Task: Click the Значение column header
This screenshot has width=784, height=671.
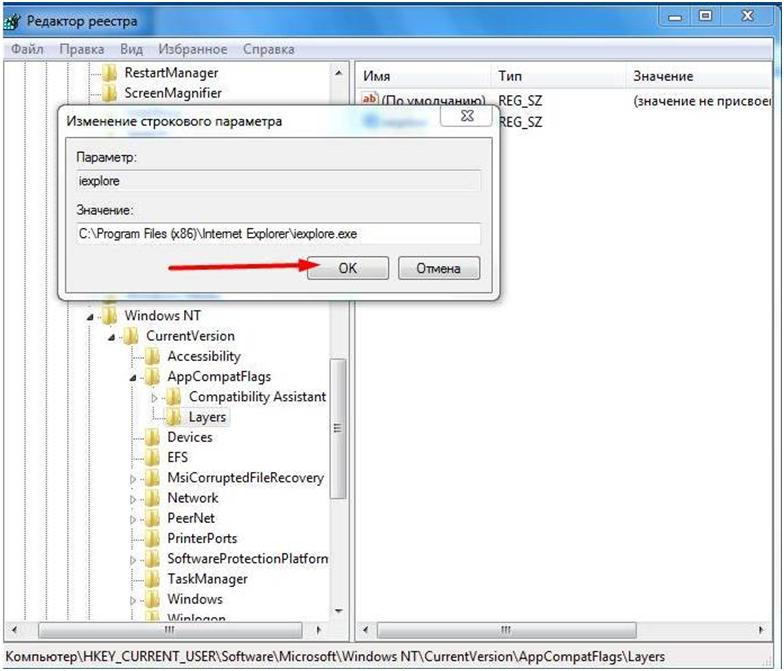Action: (x=699, y=76)
